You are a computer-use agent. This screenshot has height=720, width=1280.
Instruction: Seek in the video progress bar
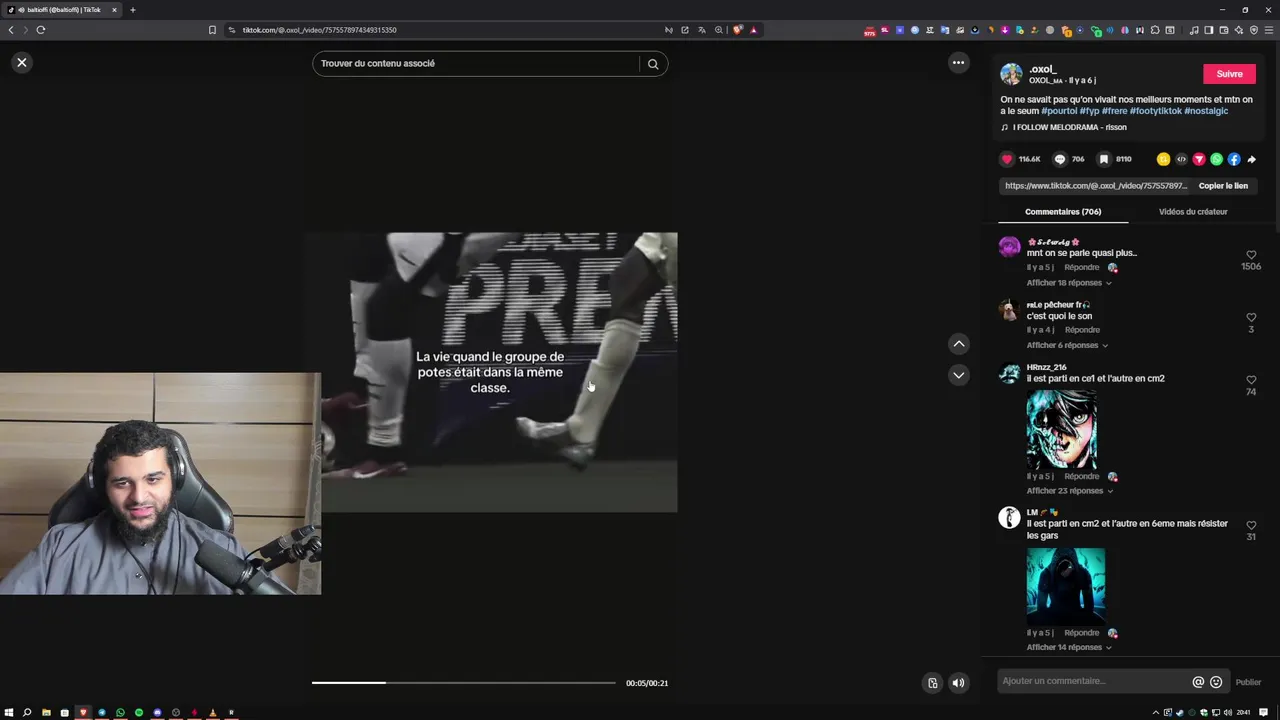click(464, 683)
